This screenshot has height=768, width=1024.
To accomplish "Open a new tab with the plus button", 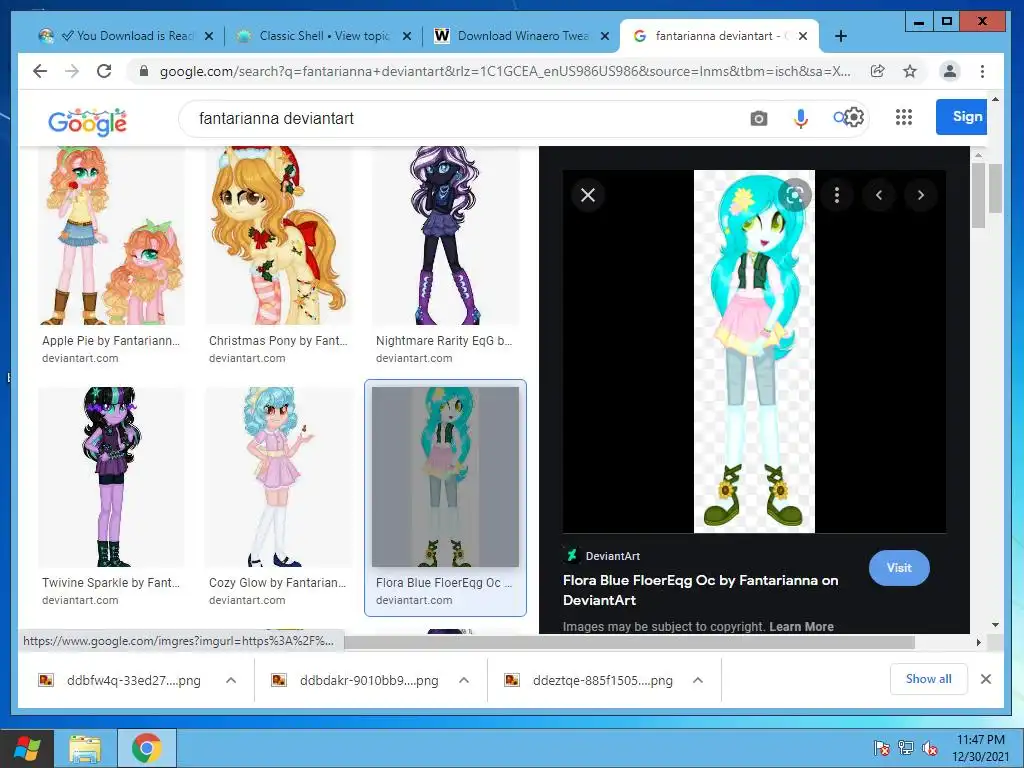I will pyautogui.click(x=841, y=36).
